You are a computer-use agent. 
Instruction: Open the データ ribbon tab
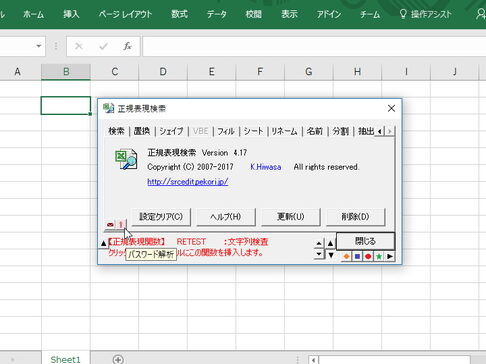pos(217,14)
